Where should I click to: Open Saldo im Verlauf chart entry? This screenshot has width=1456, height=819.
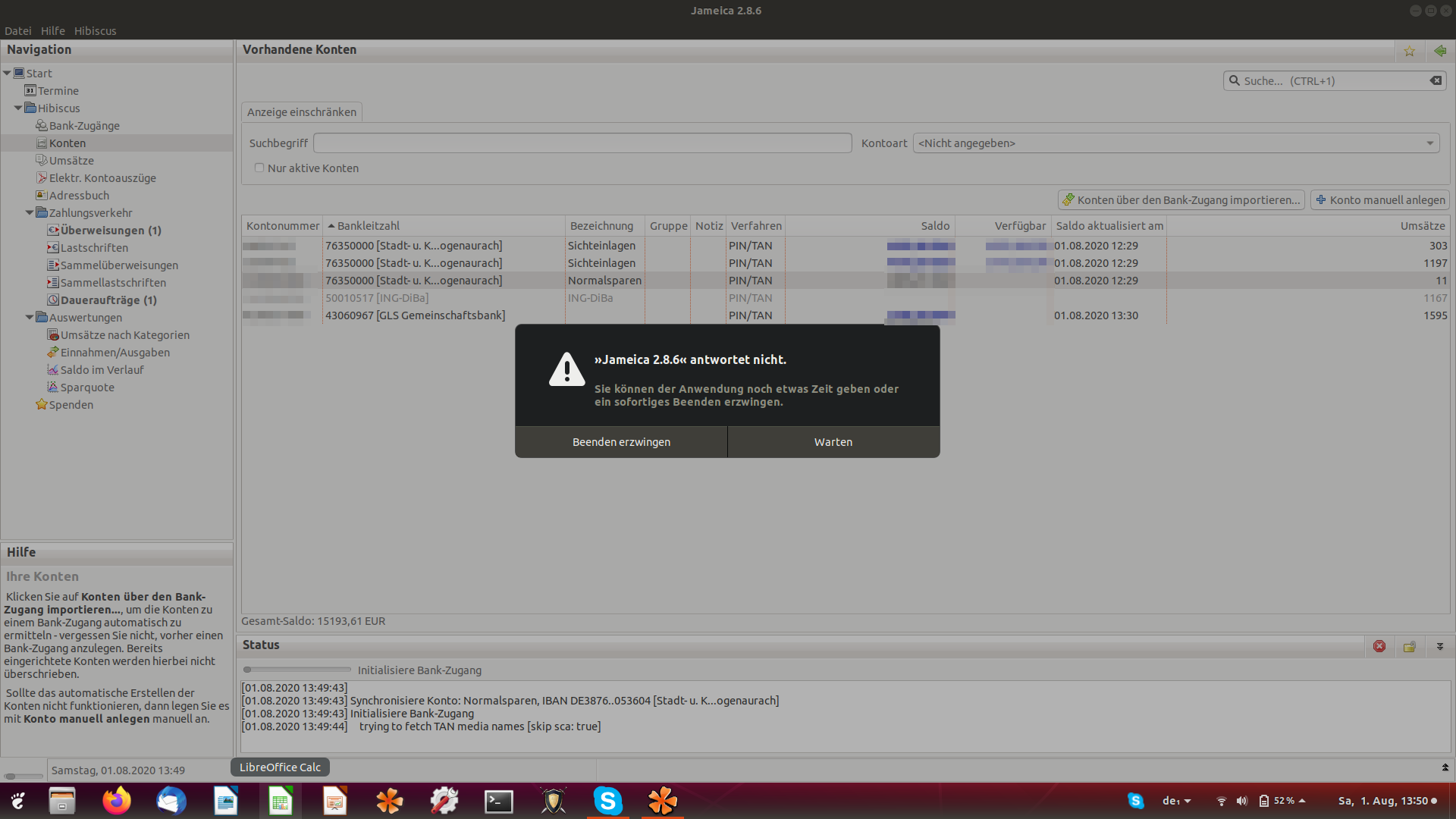click(x=102, y=370)
